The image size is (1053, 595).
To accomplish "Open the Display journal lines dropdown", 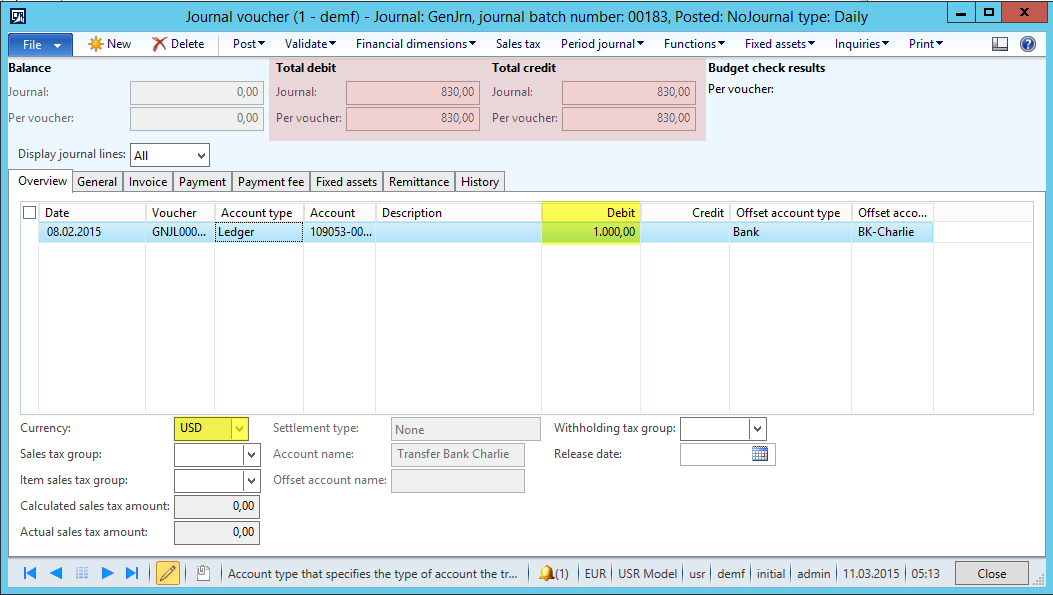I will click(x=201, y=155).
